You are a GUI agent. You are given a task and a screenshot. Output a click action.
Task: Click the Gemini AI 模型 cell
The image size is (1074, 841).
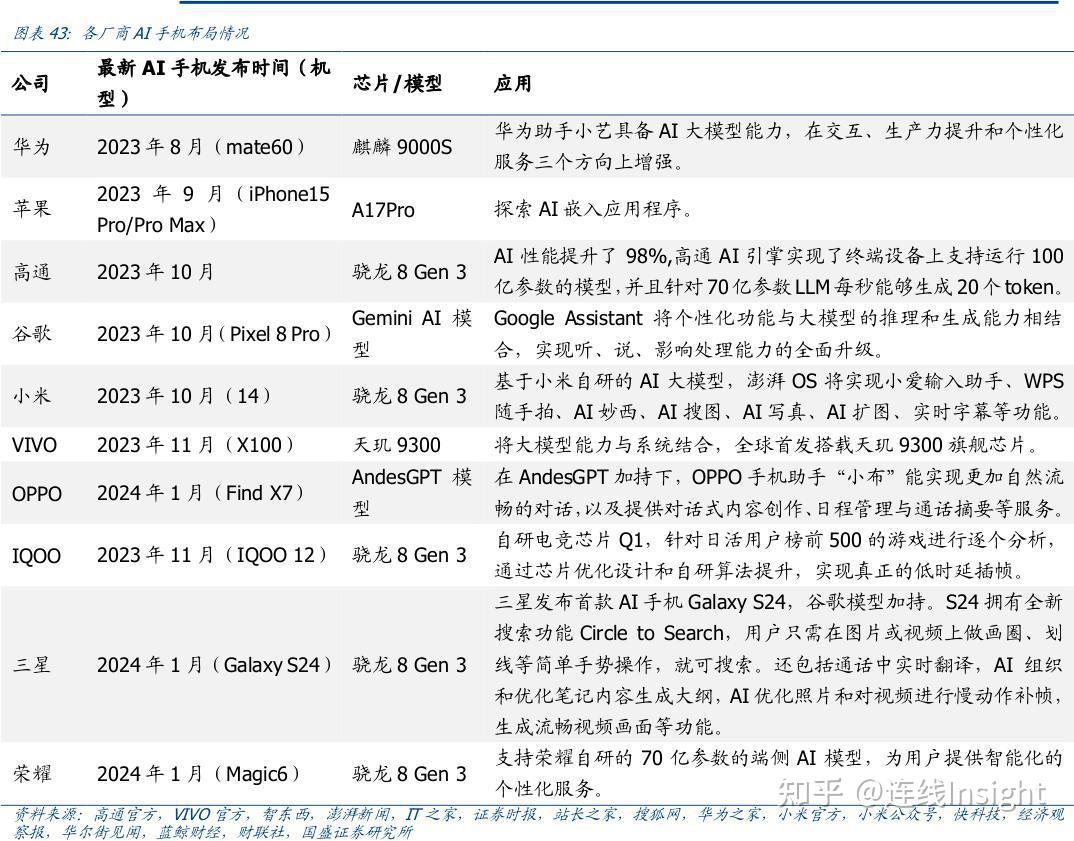pos(404,333)
